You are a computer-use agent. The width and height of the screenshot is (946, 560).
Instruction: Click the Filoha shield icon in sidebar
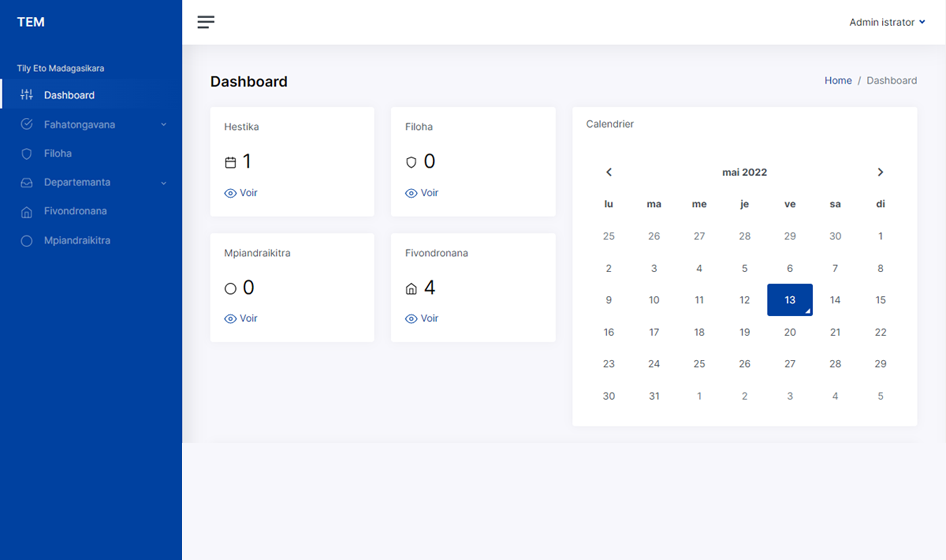pyautogui.click(x=27, y=154)
